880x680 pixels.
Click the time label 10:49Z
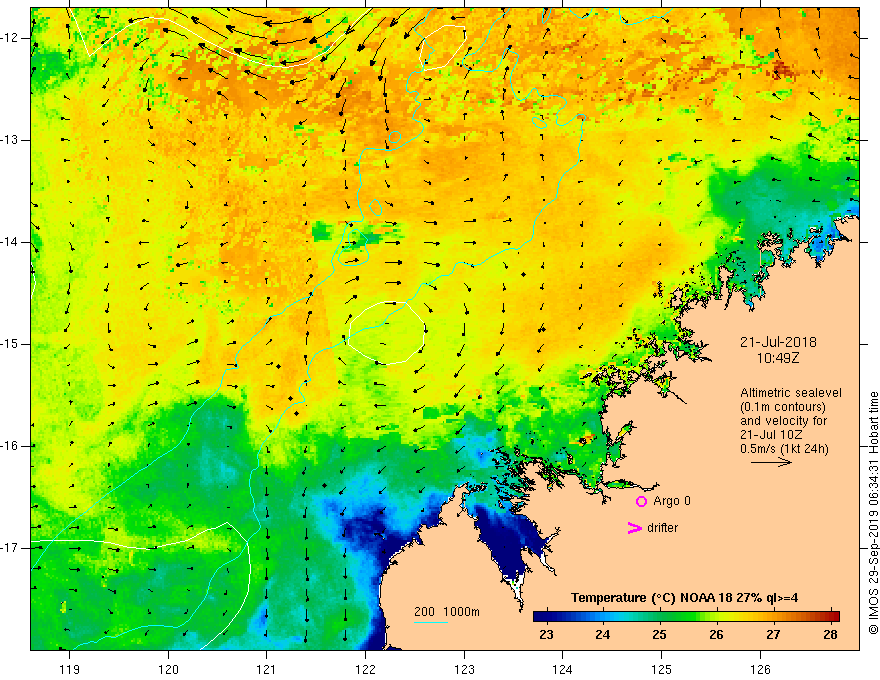pyautogui.click(x=778, y=358)
